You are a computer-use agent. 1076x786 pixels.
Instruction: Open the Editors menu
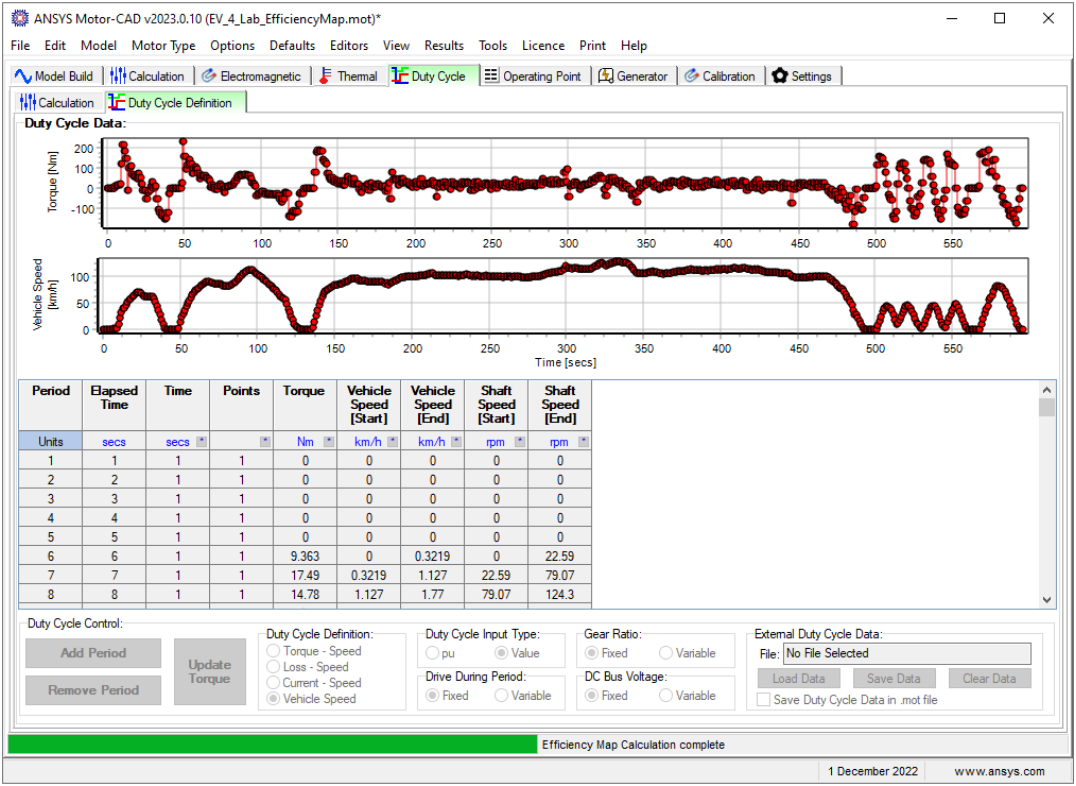point(349,45)
